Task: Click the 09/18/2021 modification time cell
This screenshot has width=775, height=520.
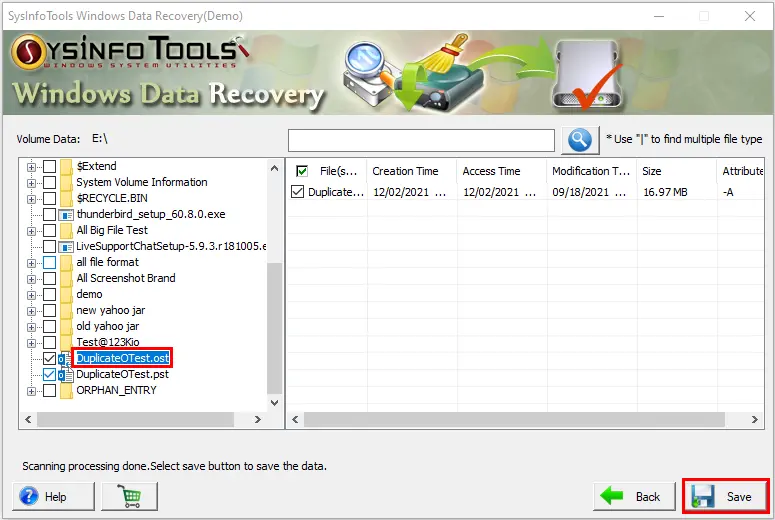Action: [589, 192]
